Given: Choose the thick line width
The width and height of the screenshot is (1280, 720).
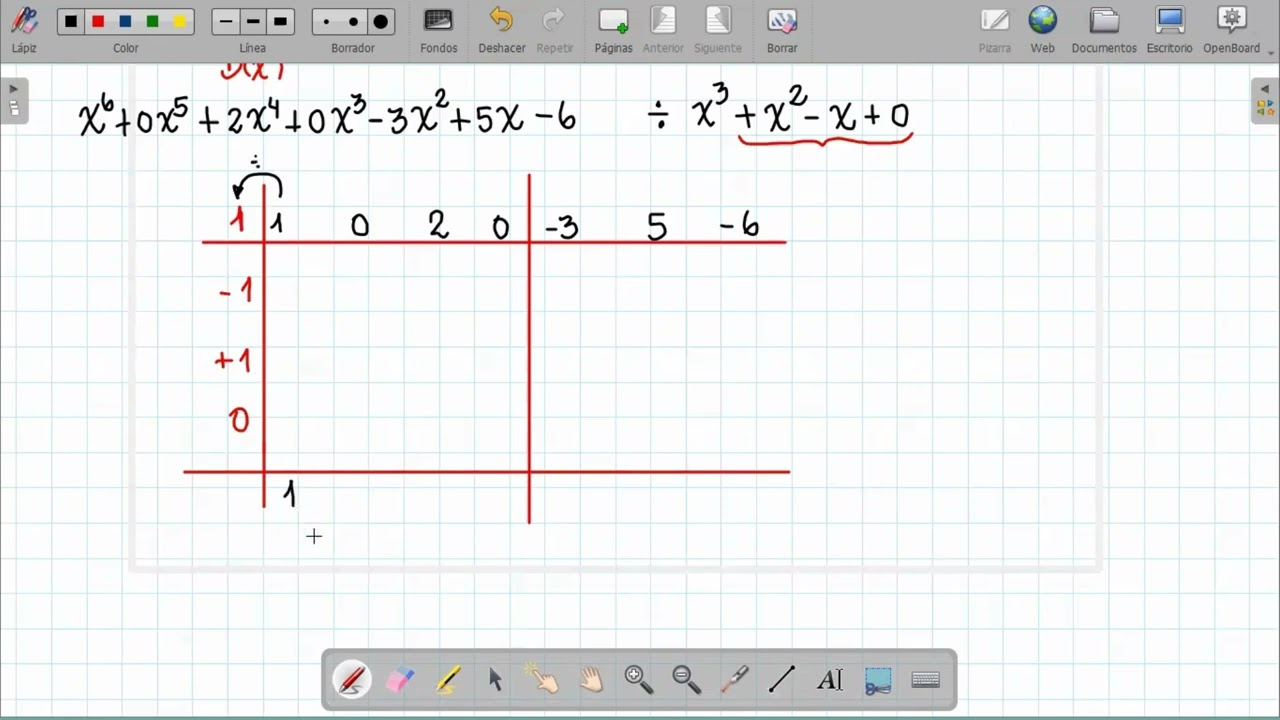Looking at the screenshot, I should pos(280,22).
